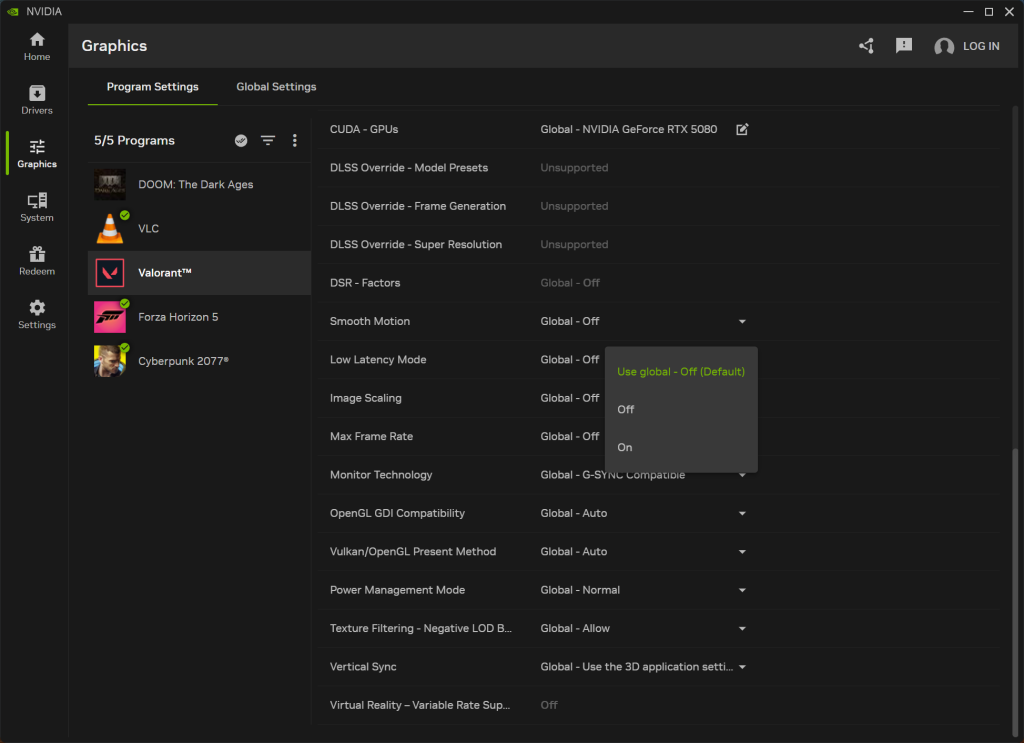Click the "Power Management Mode" label

pos(397,590)
